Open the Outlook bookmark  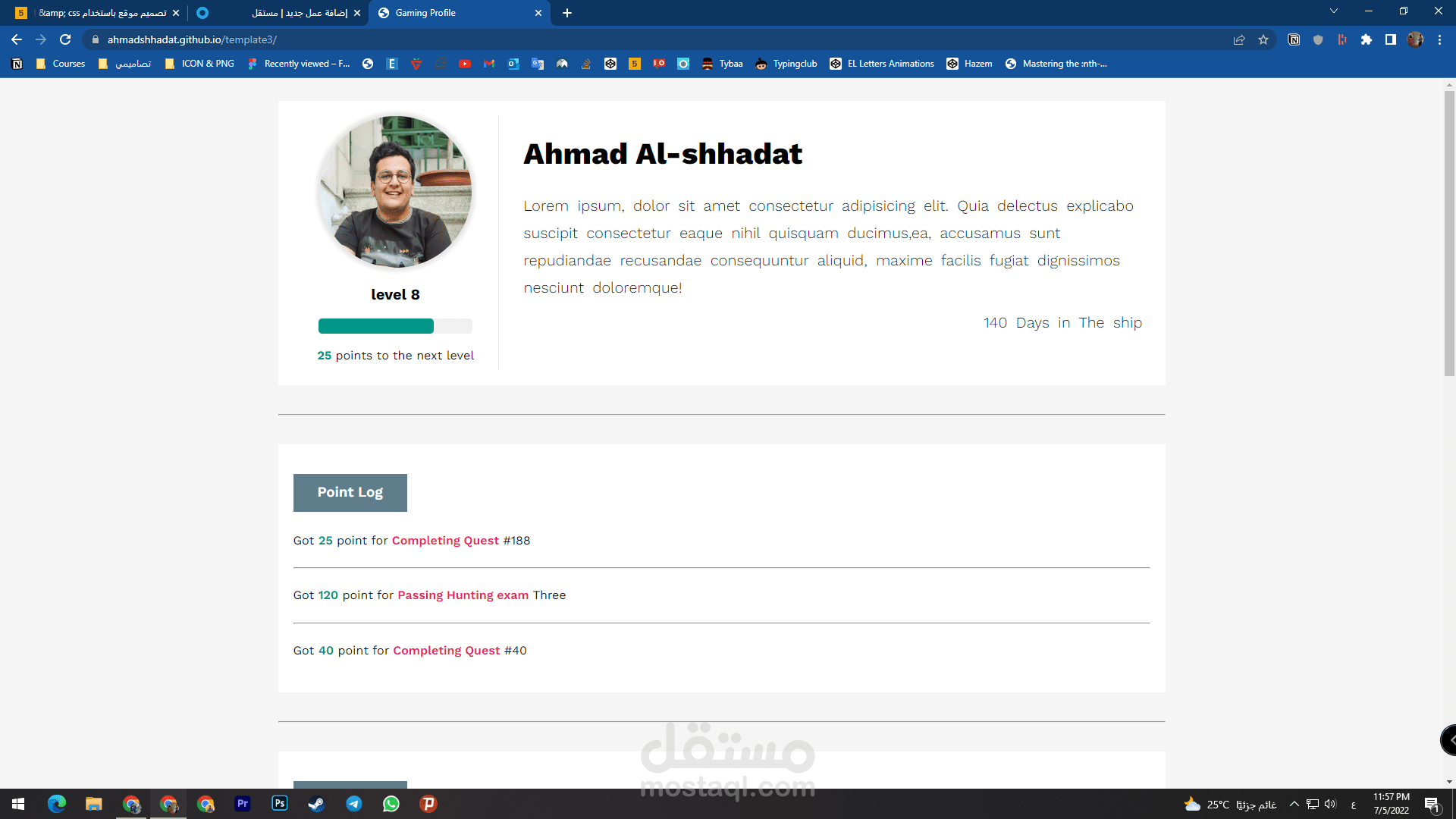514,64
